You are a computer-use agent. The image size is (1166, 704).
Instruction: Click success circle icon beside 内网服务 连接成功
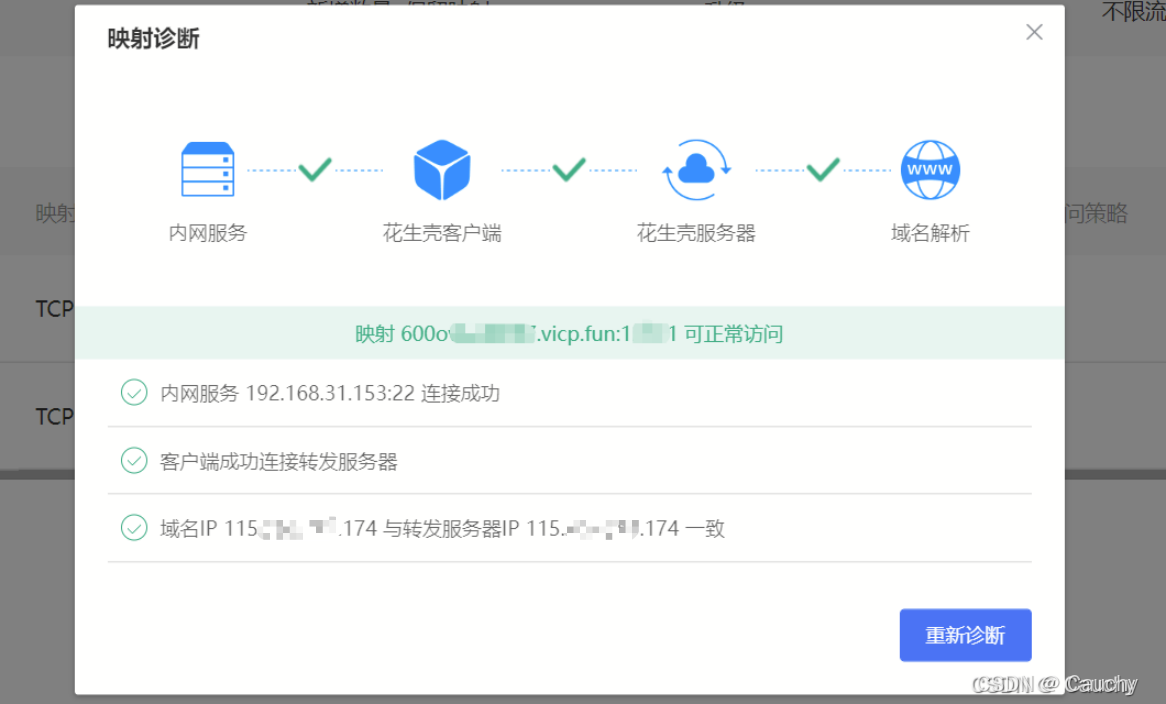(134, 393)
